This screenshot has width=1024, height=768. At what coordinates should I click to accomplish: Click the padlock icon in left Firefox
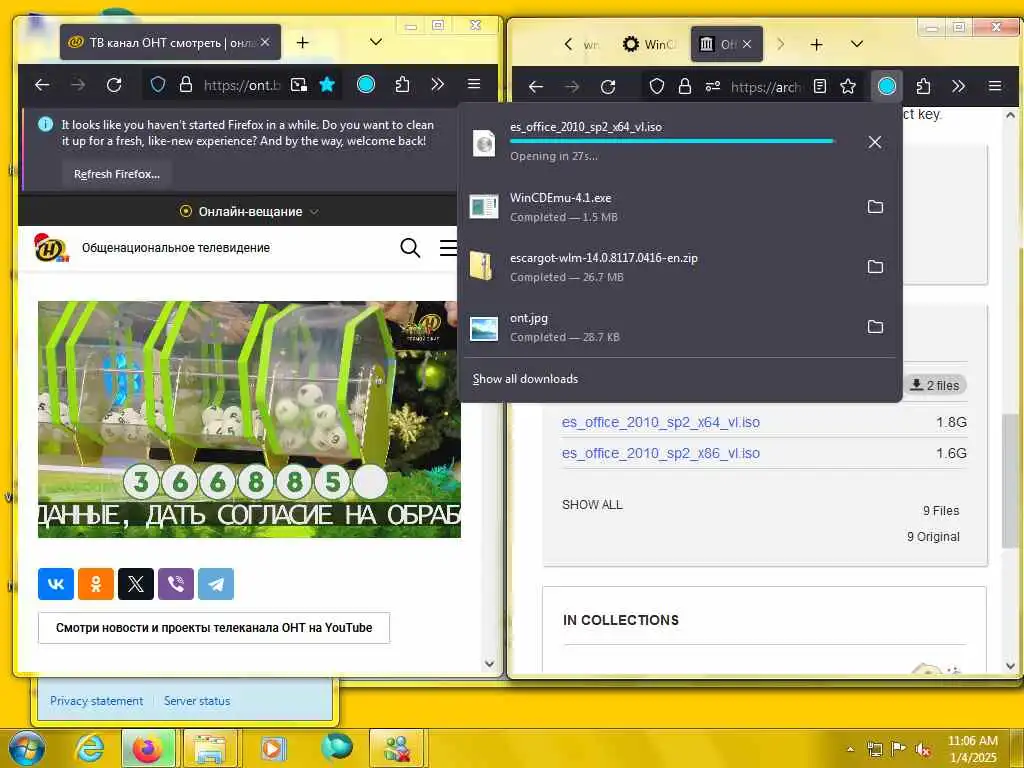186,85
